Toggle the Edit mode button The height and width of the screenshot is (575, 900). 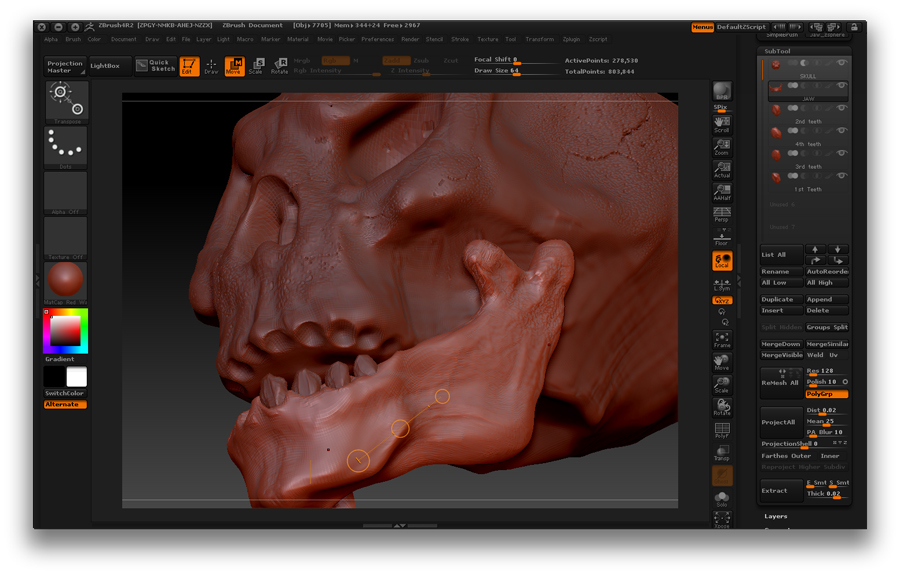tap(189, 66)
